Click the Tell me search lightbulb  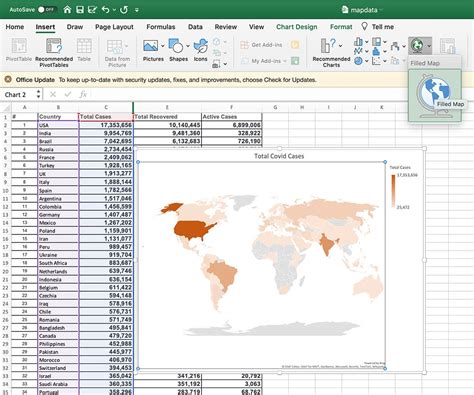pos(365,26)
